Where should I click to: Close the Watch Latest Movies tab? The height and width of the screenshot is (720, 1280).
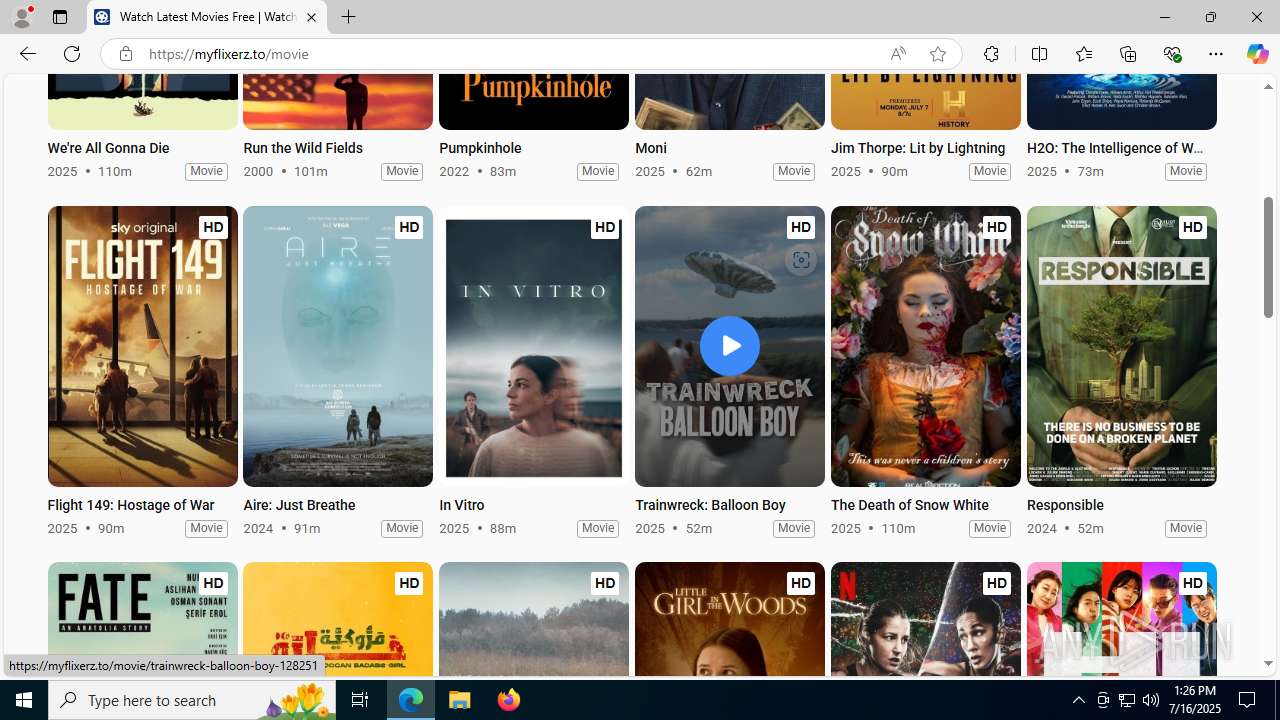311,17
